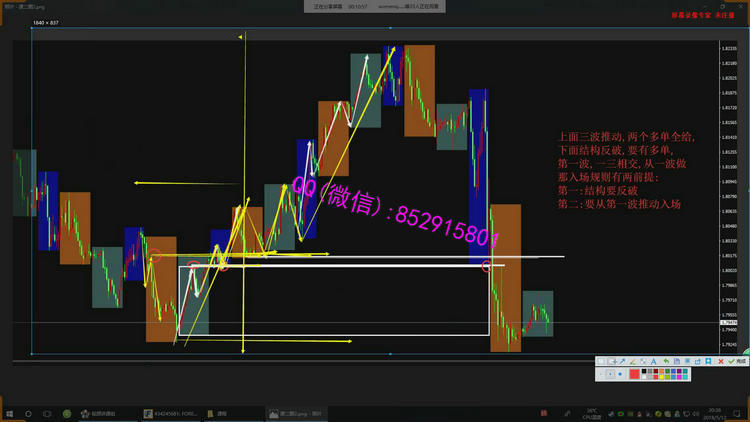Select the text tool with letter A
The height and width of the screenshot is (422, 750).
653,361
